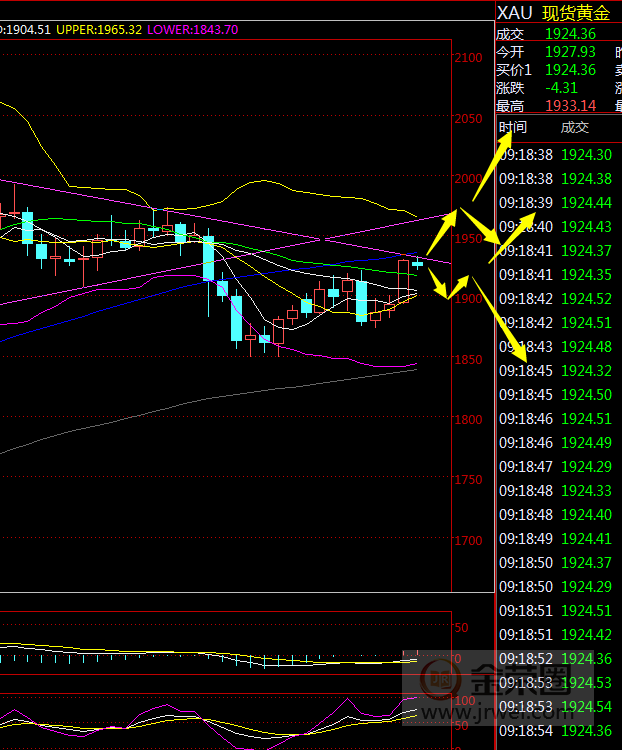The width and height of the screenshot is (622, 750).
Task: Click the UPPER:1965.32 indicator label
Action: pyautogui.click(x=98, y=30)
